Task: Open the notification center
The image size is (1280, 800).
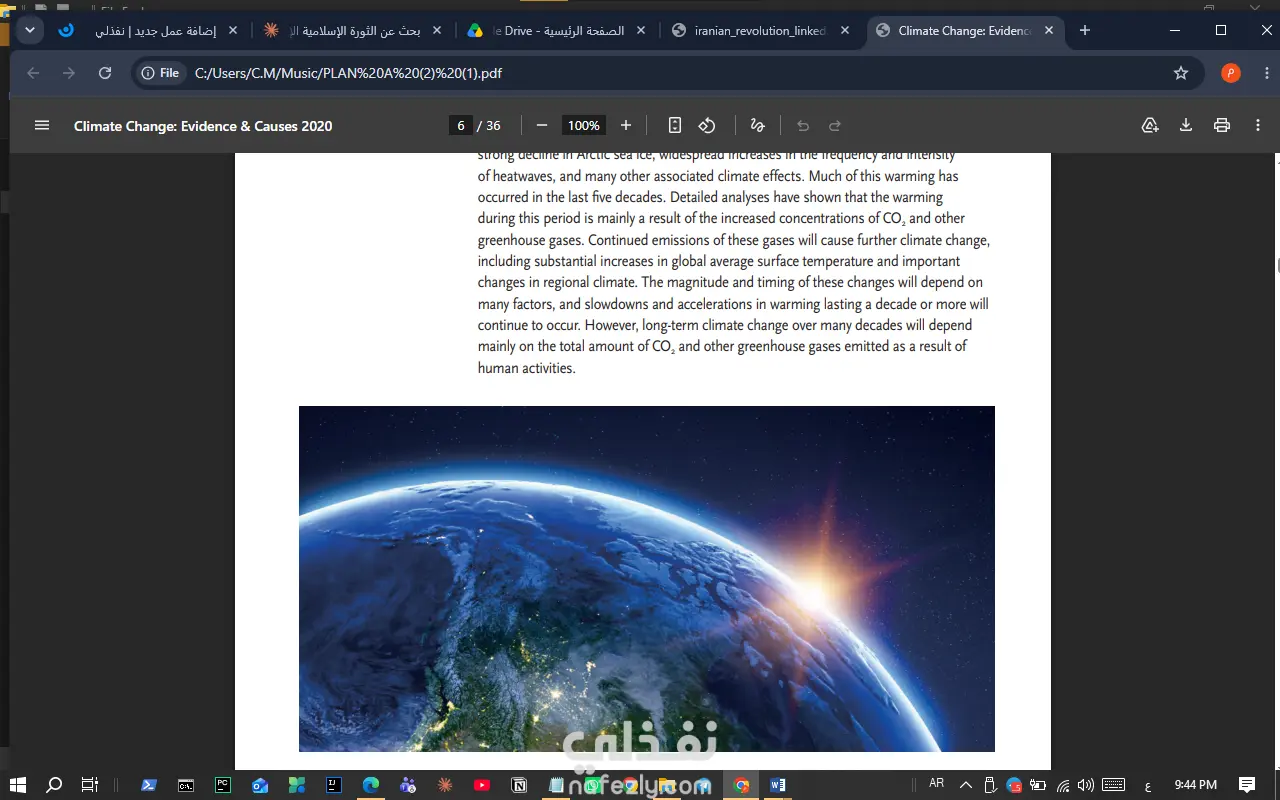Action: coord(1247,785)
